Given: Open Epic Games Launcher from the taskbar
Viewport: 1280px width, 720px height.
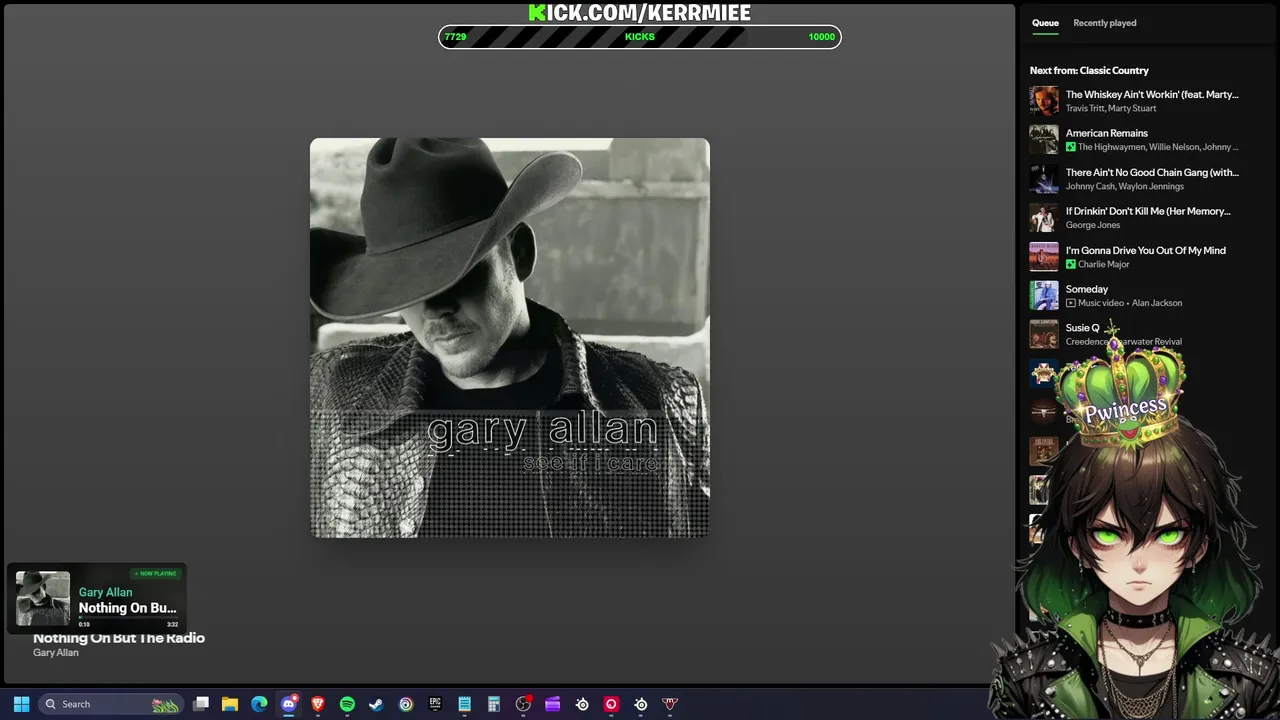Looking at the screenshot, I should tap(435, 704).
